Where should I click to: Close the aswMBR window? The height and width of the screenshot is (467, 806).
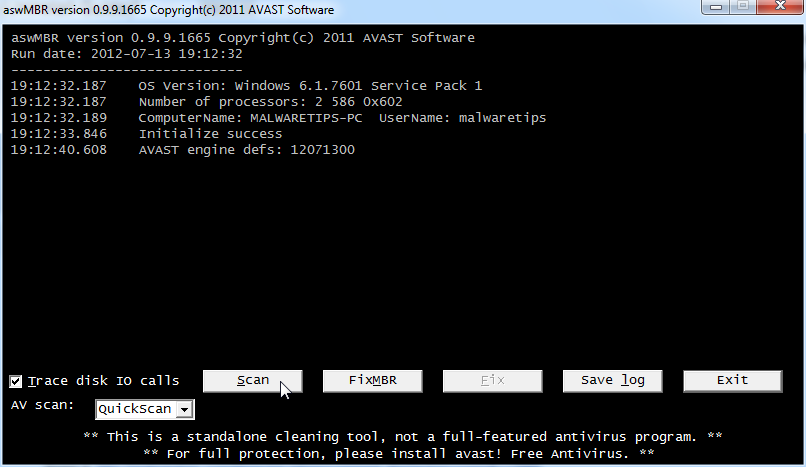[780, 7]
